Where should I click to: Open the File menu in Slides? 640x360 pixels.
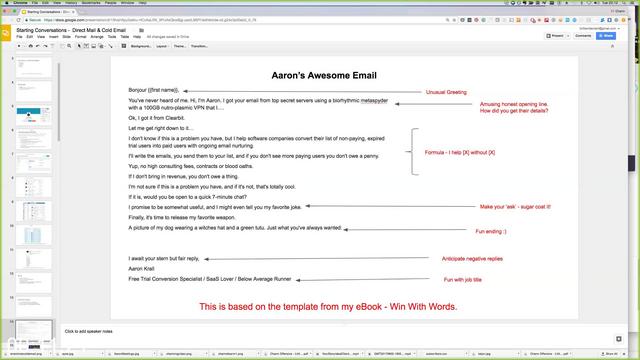(19, 37)
